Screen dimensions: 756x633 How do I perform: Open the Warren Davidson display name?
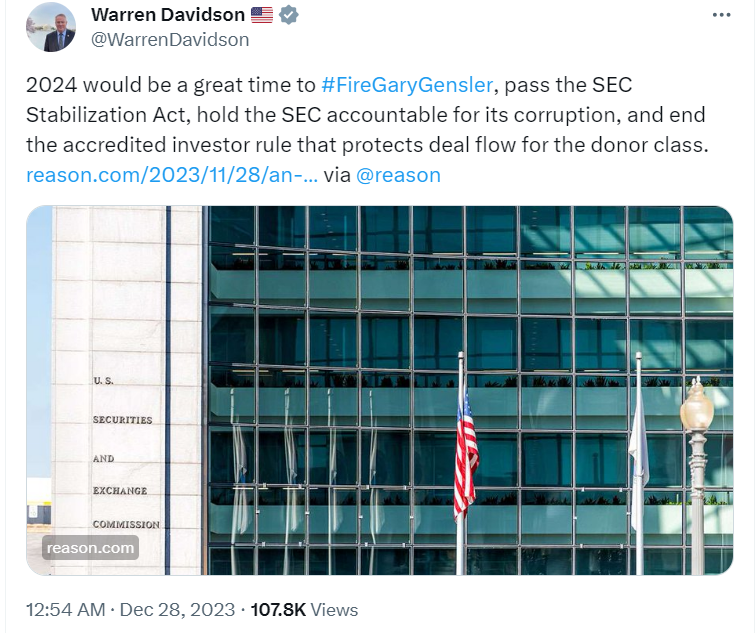click(167, 15)
